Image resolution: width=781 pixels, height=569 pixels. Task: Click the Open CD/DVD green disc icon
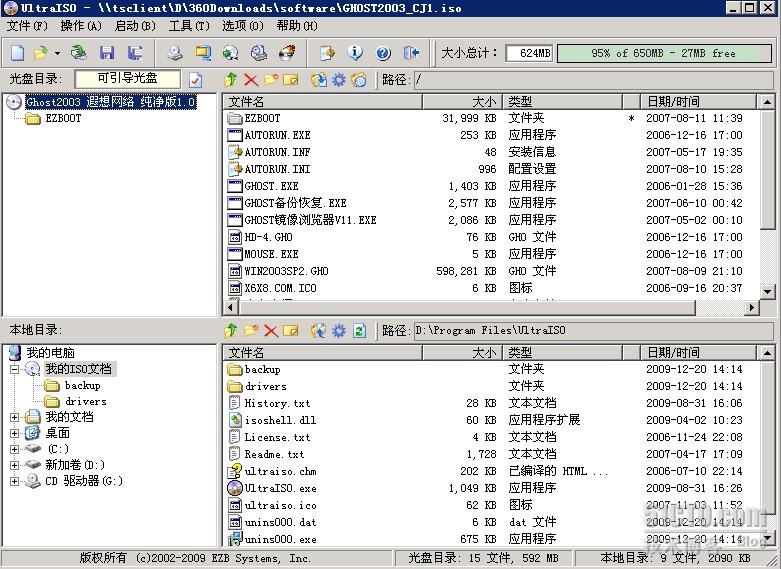(78, 52)
